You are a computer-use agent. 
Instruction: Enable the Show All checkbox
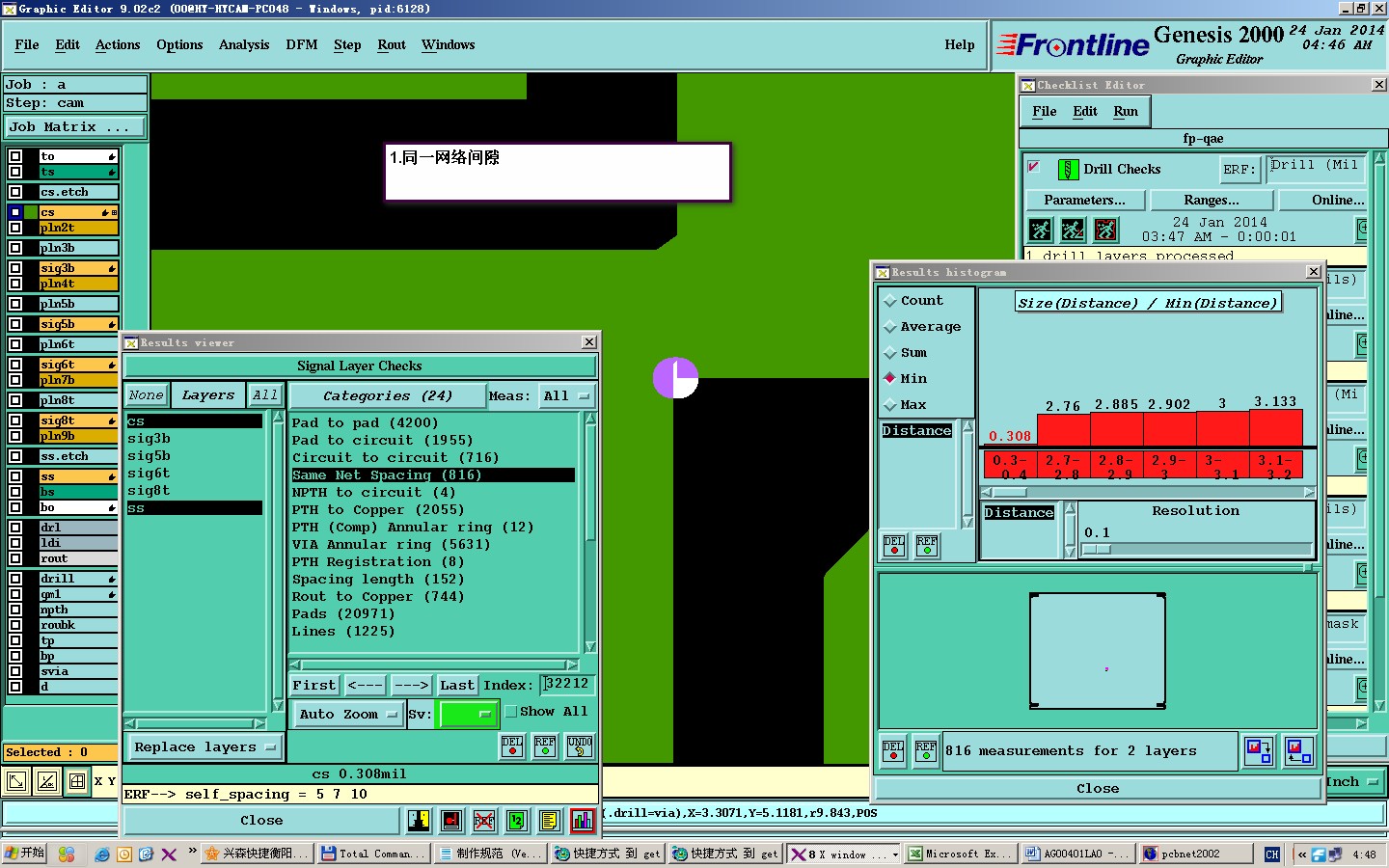tap(511, 712)
